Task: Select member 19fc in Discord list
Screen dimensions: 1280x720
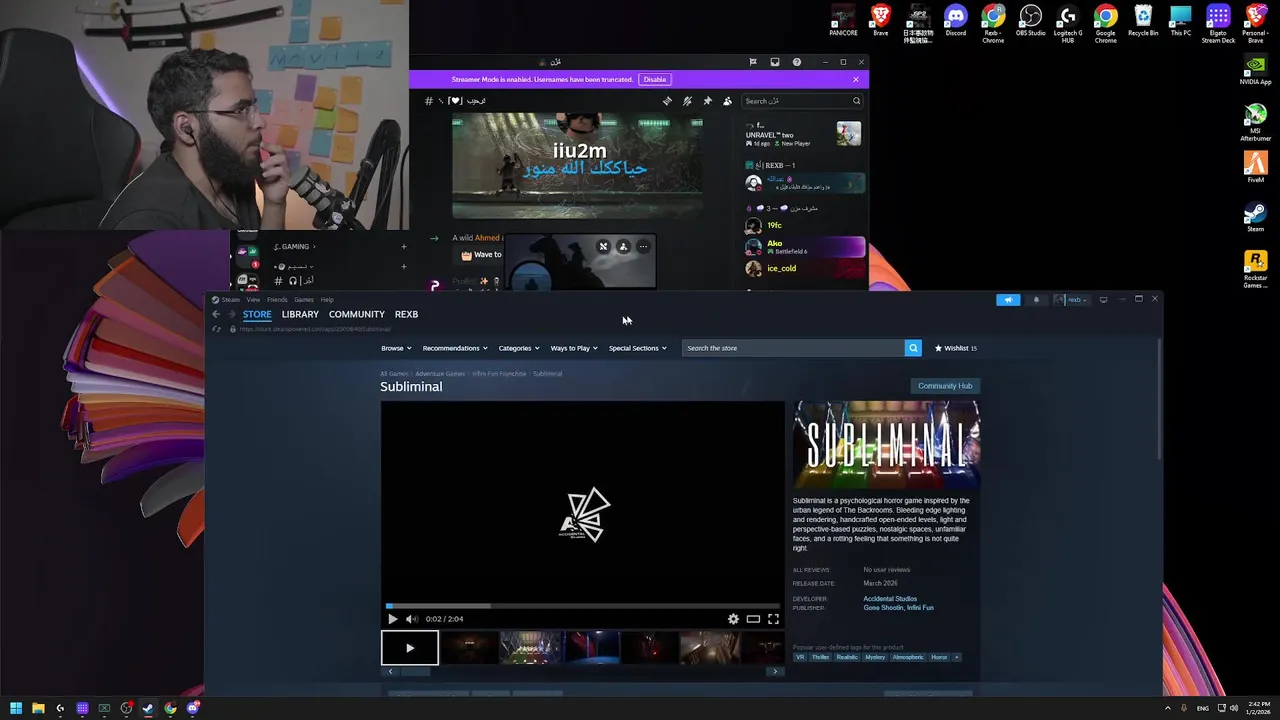Action: (804, 226)
